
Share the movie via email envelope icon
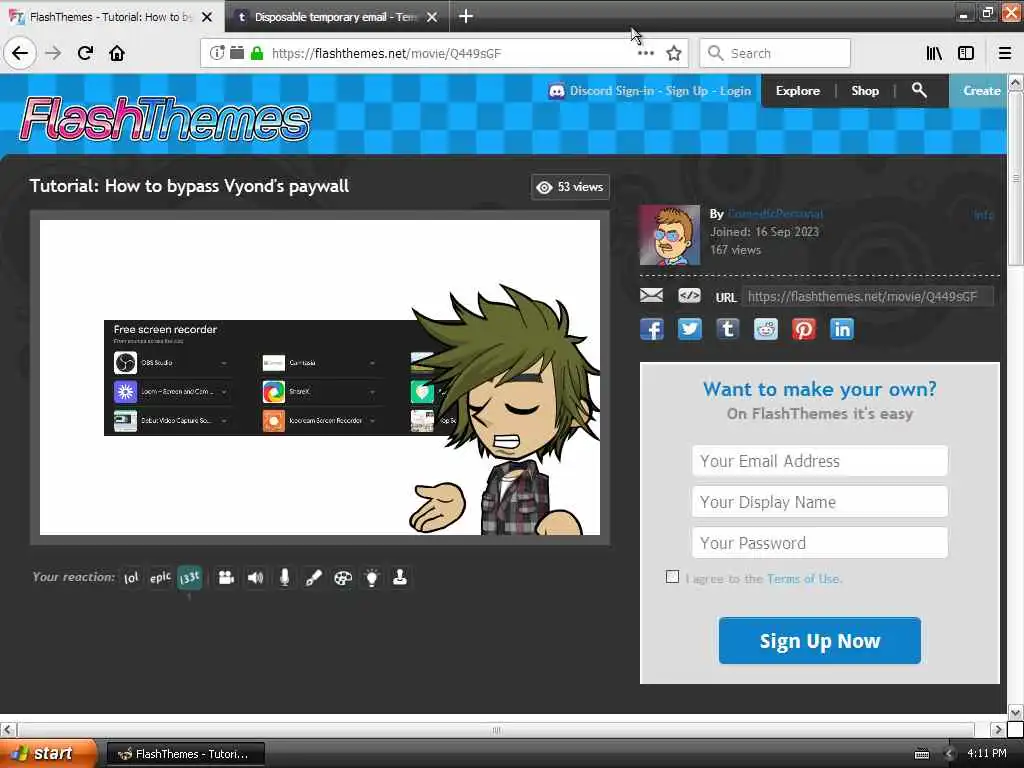click(x=651, y=296)
